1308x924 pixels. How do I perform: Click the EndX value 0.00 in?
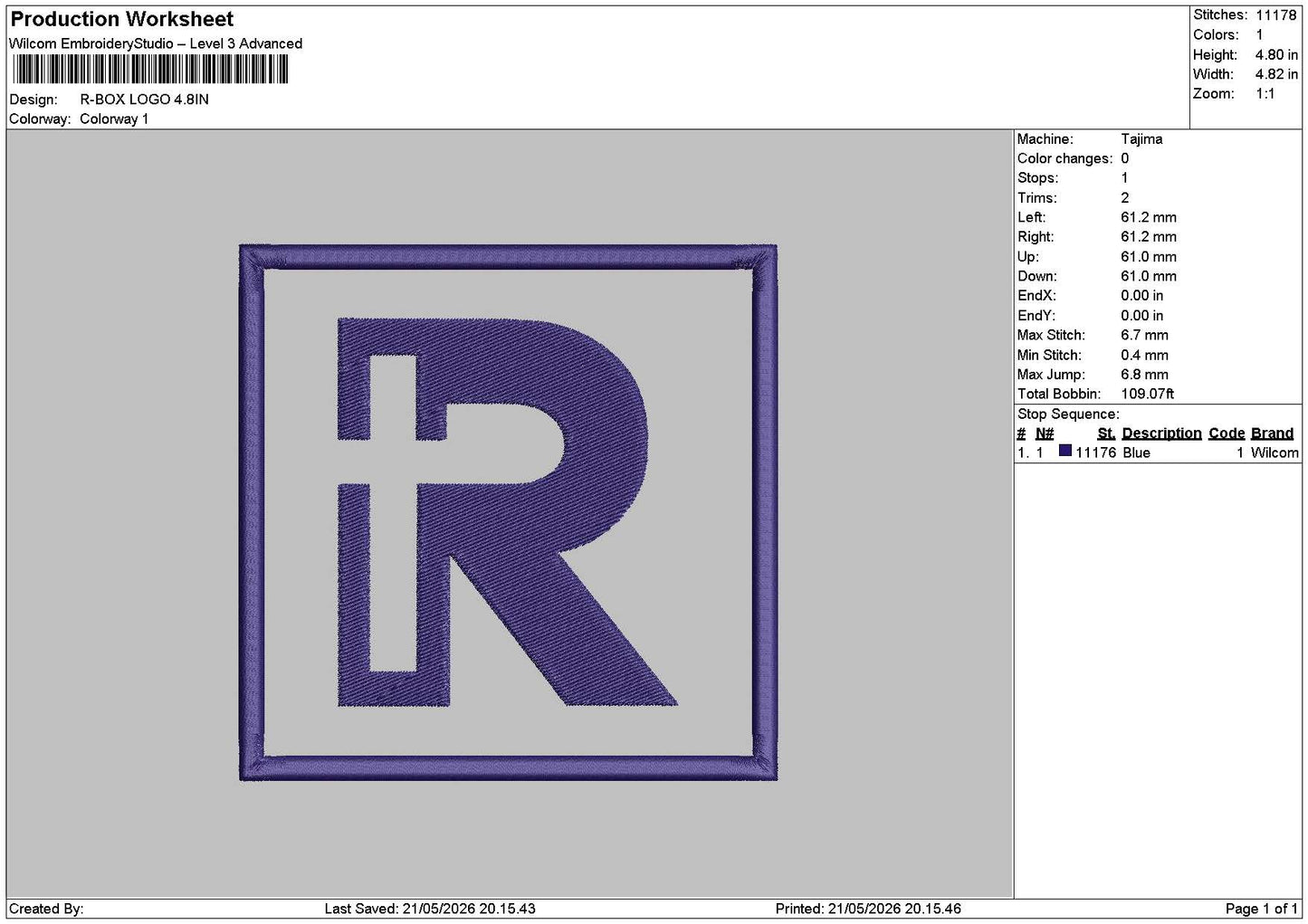coord(1142,296)
